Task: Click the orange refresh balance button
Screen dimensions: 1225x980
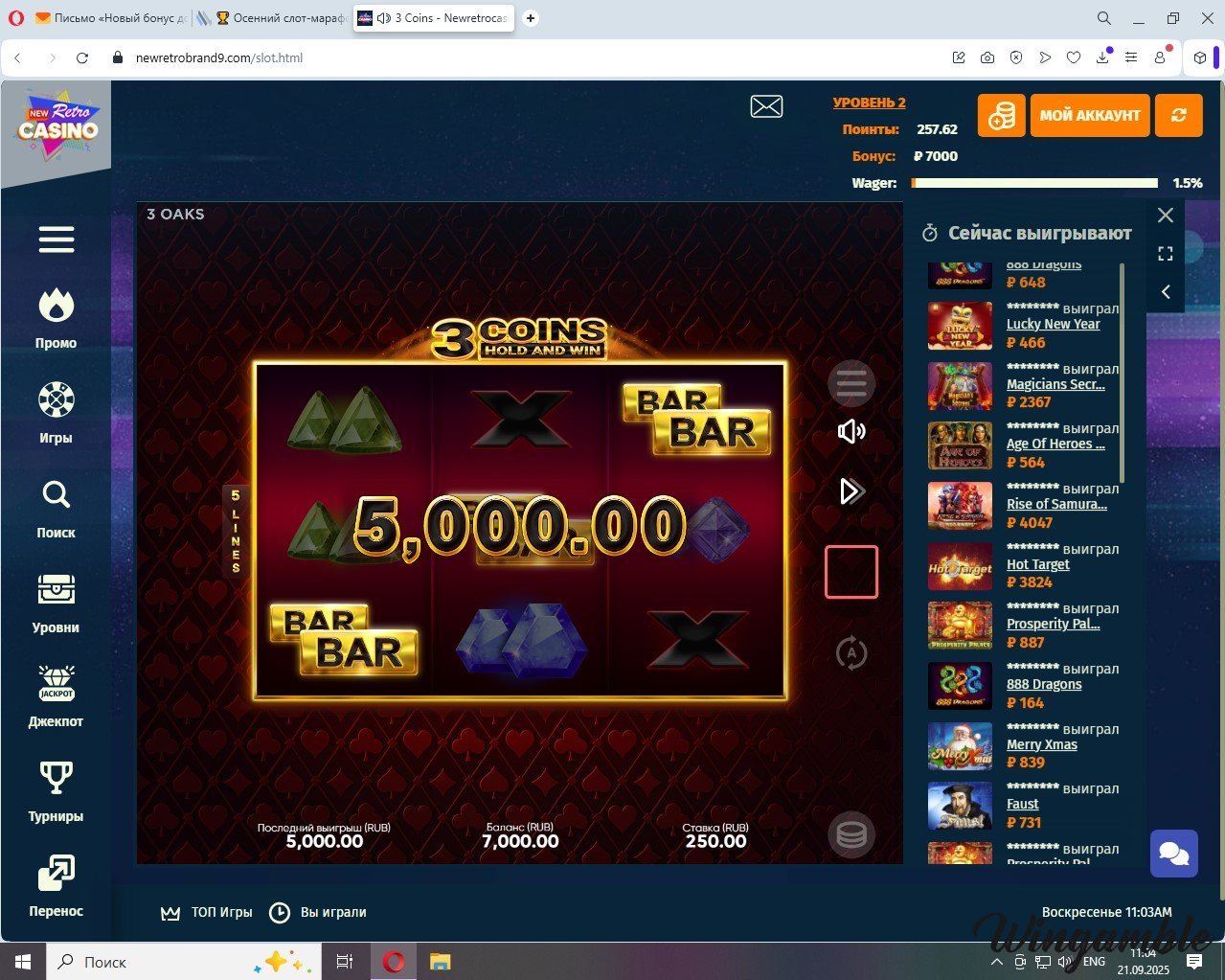Action: (1178, 116)
